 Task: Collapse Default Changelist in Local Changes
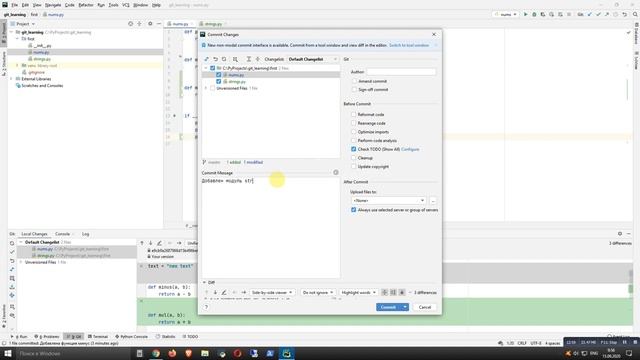(x=21, y=242)
